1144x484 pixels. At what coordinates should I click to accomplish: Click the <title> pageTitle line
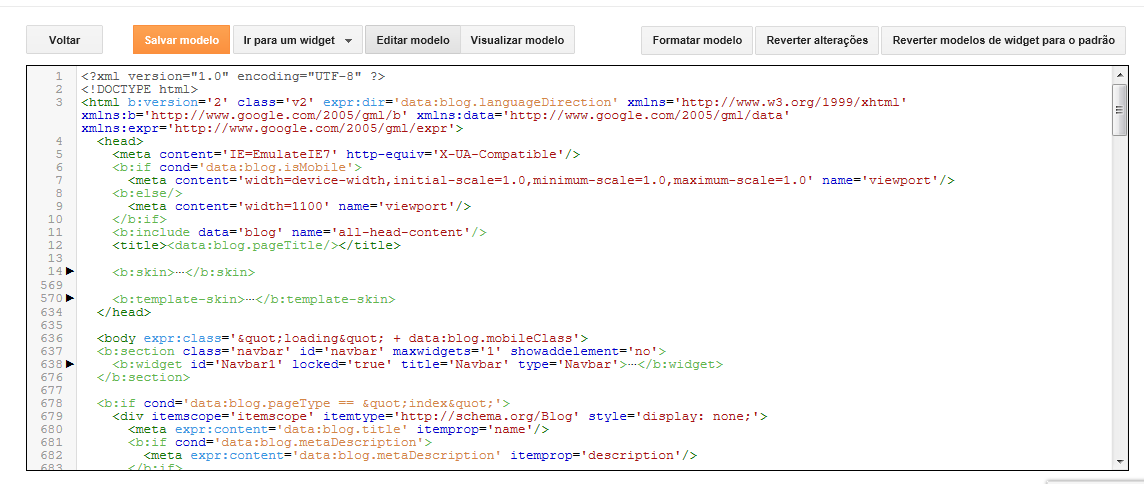pyautogui.click(x=256, y=246)
